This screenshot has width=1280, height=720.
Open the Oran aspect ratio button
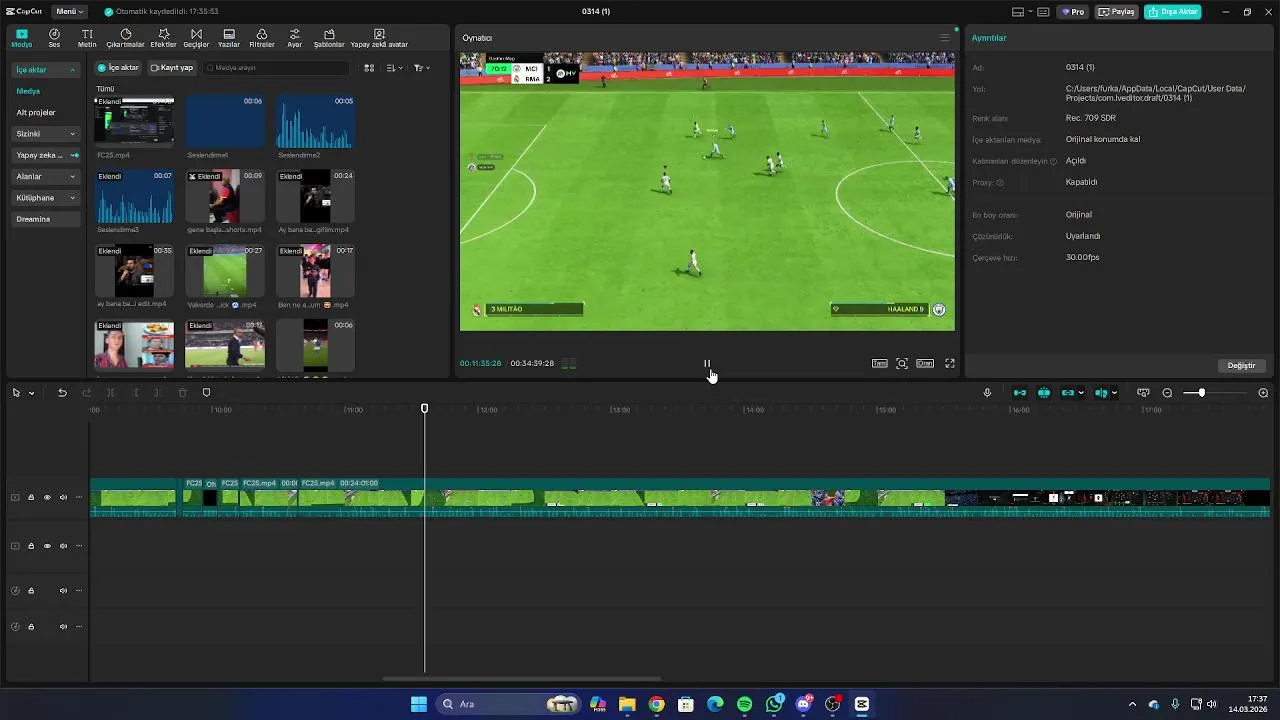(x=925, y=364)
